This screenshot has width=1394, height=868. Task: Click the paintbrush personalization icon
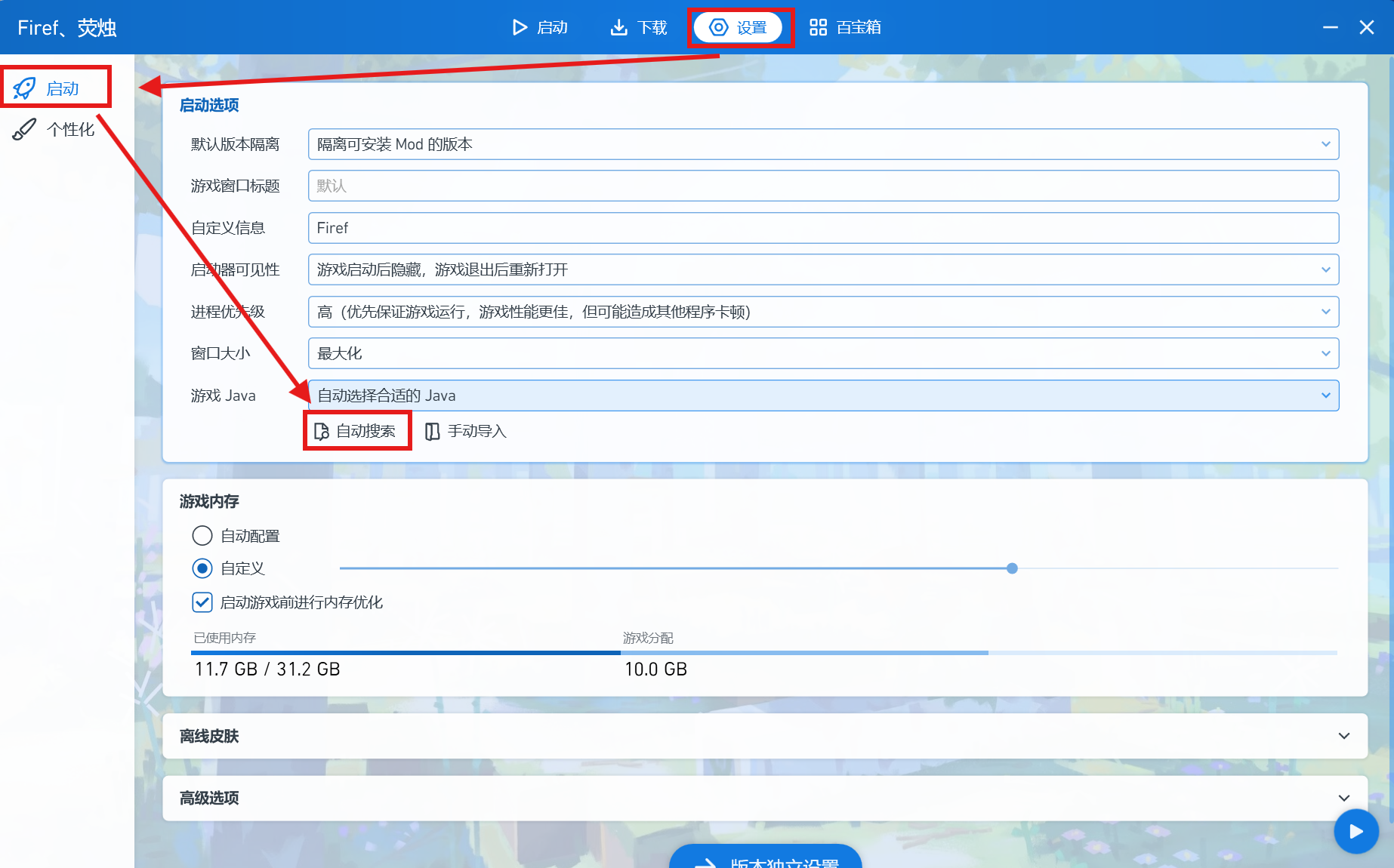(x=24, y=130)
